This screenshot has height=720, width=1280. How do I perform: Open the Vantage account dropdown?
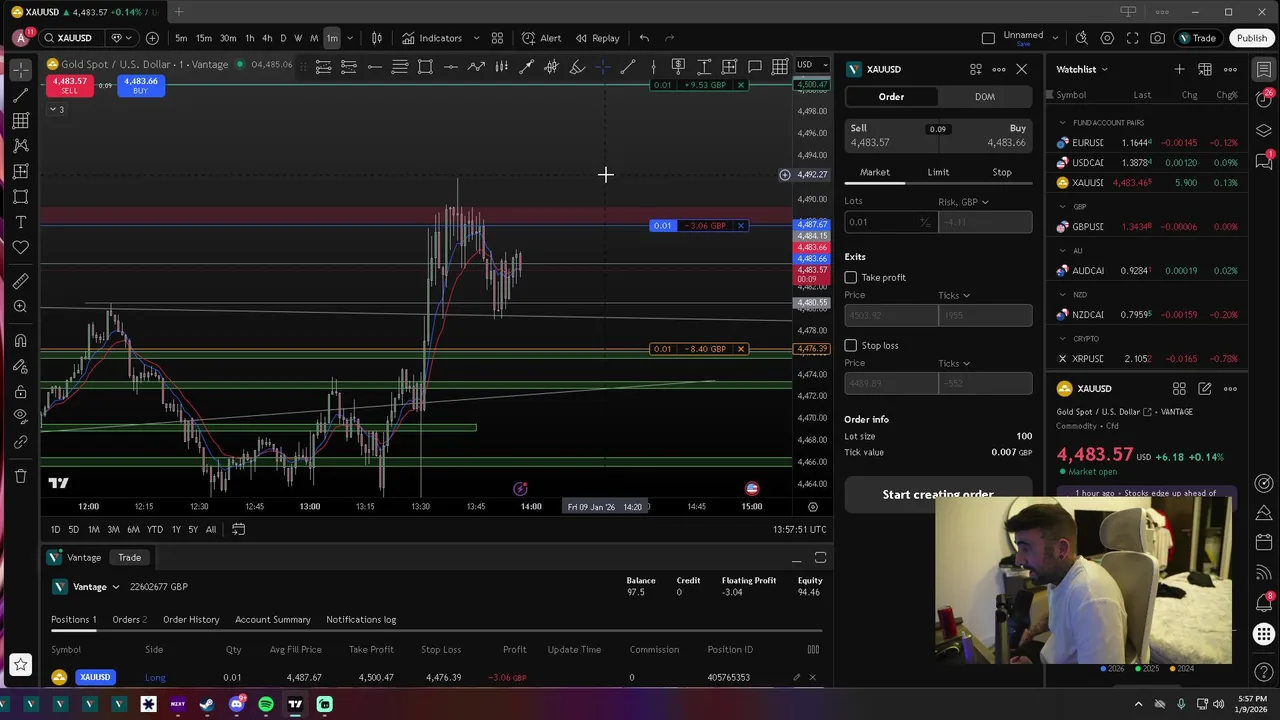[86, 587]
